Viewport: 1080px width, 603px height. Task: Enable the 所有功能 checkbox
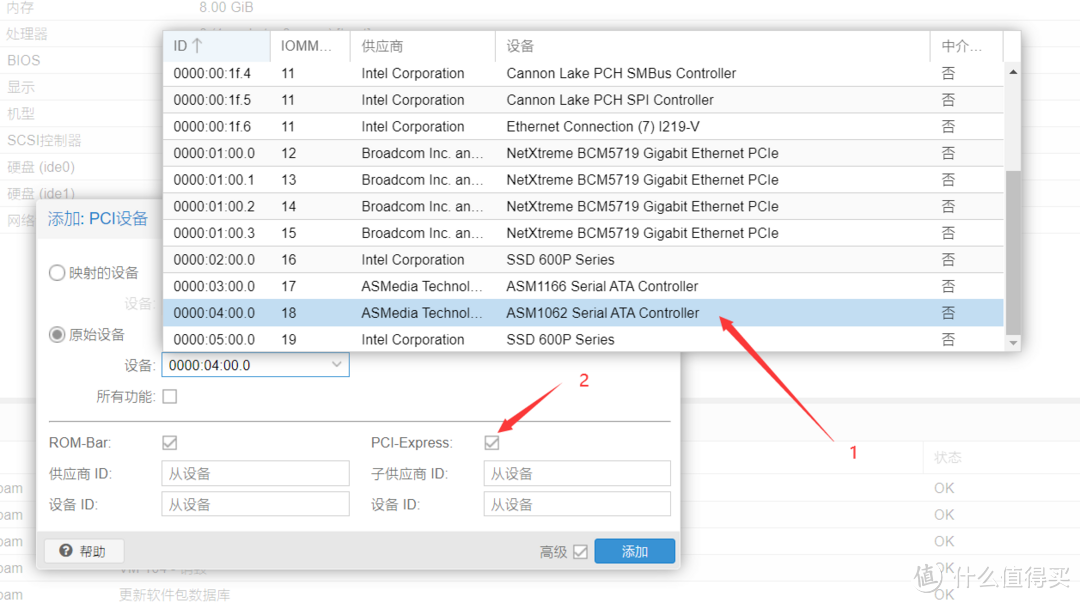point(170,396)
